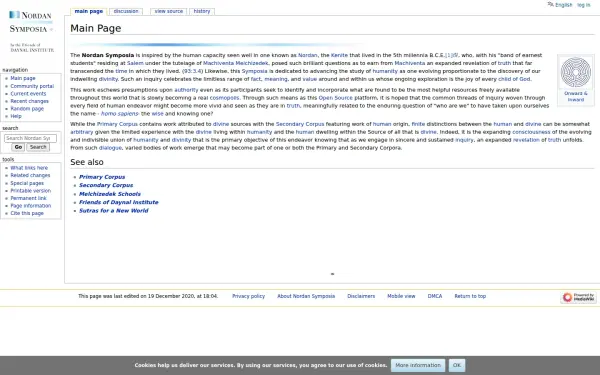Switch to the discussion tab

click(126, 11)
